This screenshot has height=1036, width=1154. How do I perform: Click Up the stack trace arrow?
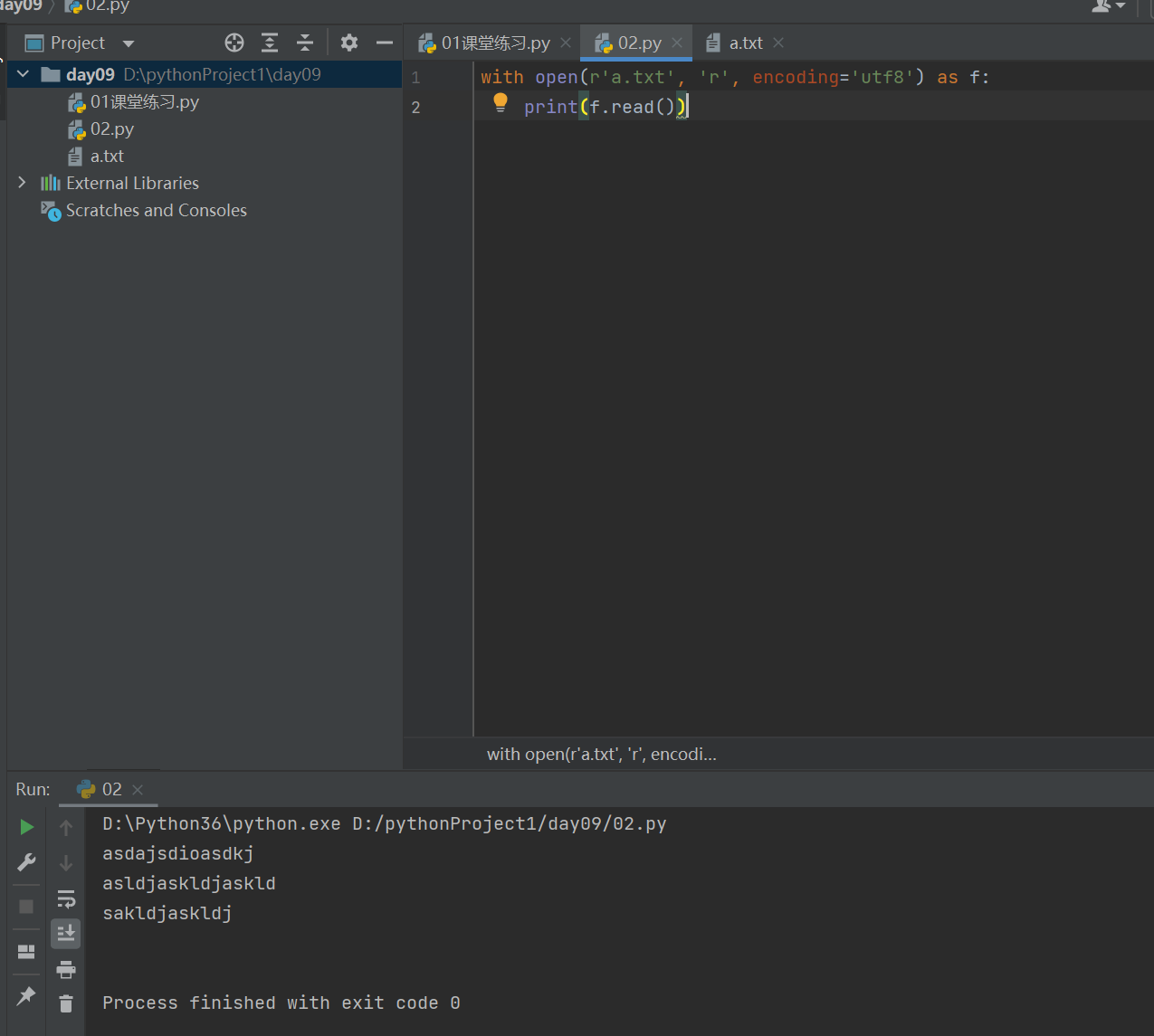(x=66, y=827)
